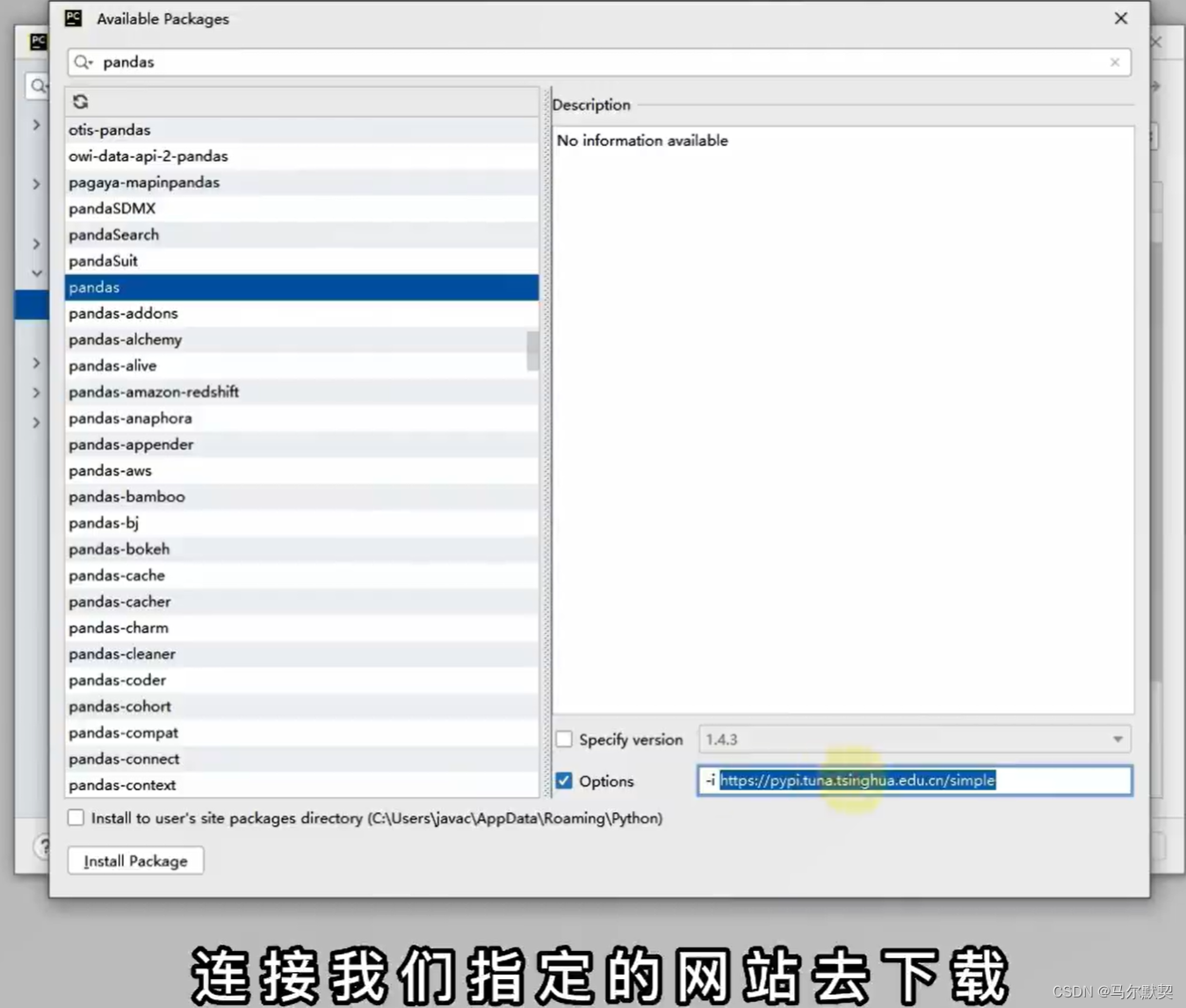The width and height of the screenshot is (1186, 1008).
Task: Click the PyCharm icon in dialog title
Action: (x=74, y=18)
